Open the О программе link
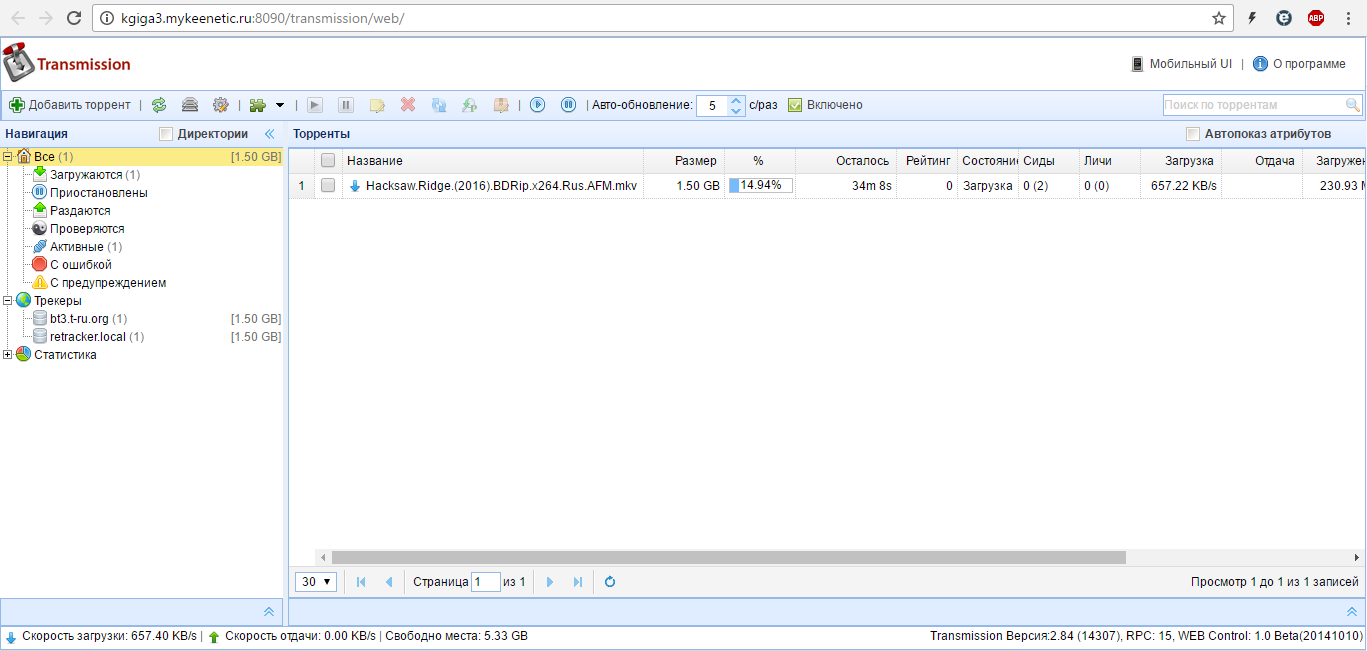Viewport: 1367px width, 651px height. [1308, 64]
